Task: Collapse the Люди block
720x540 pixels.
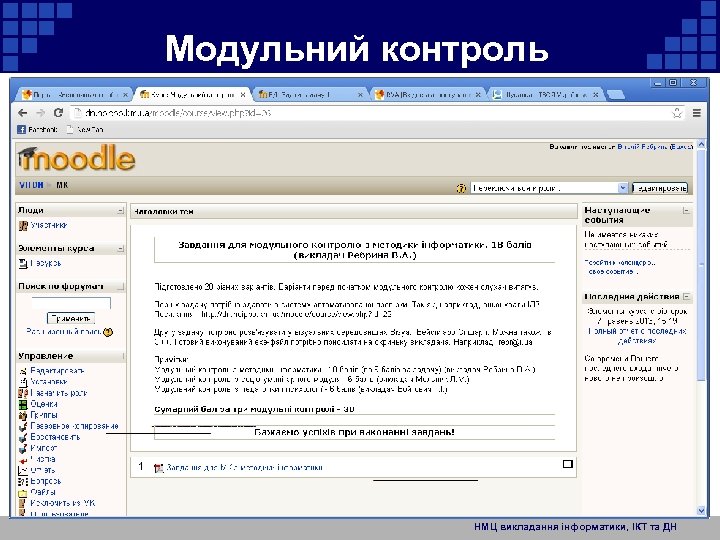Action: pos(120,211)
